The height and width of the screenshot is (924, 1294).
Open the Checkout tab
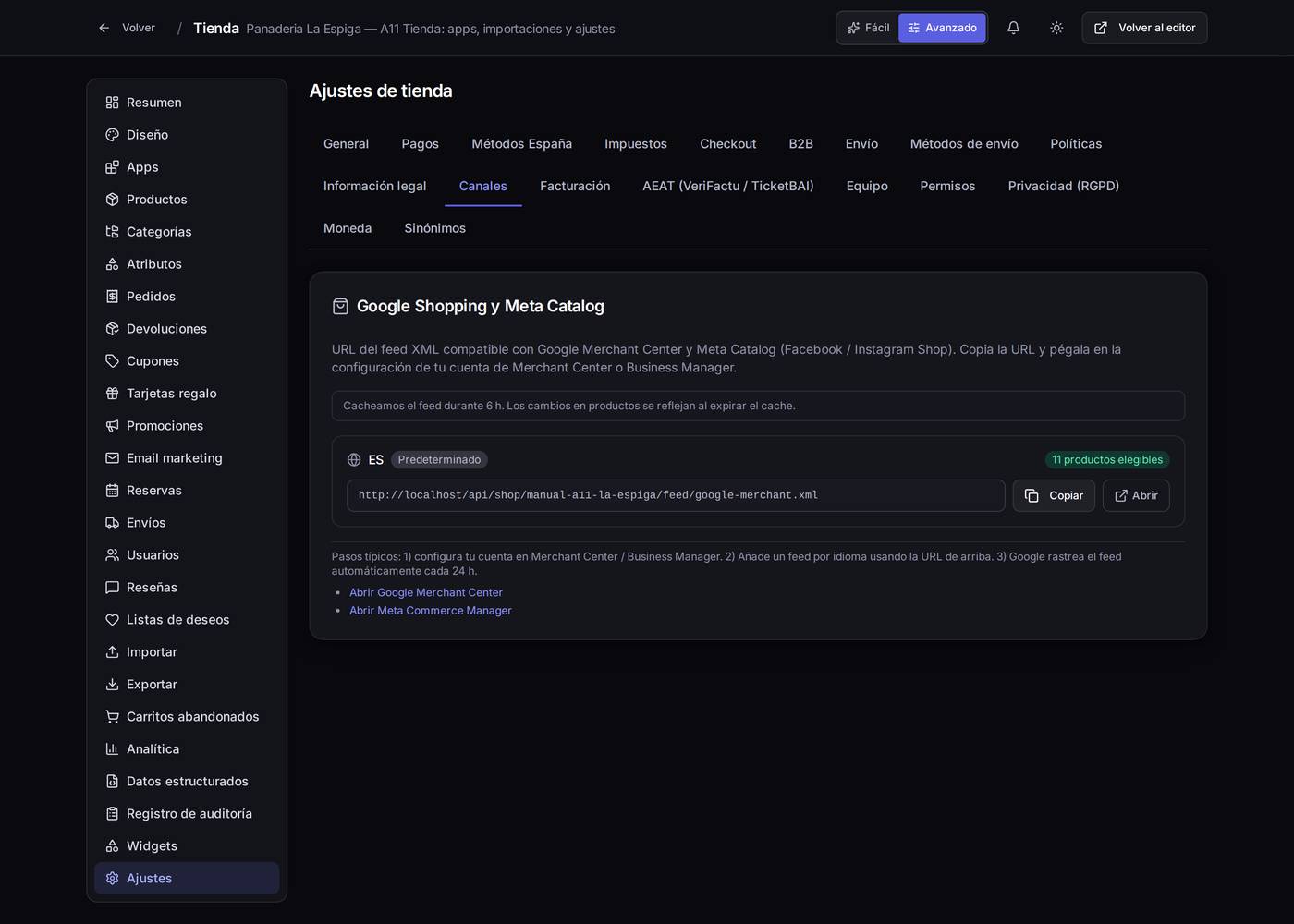[728, 144]
